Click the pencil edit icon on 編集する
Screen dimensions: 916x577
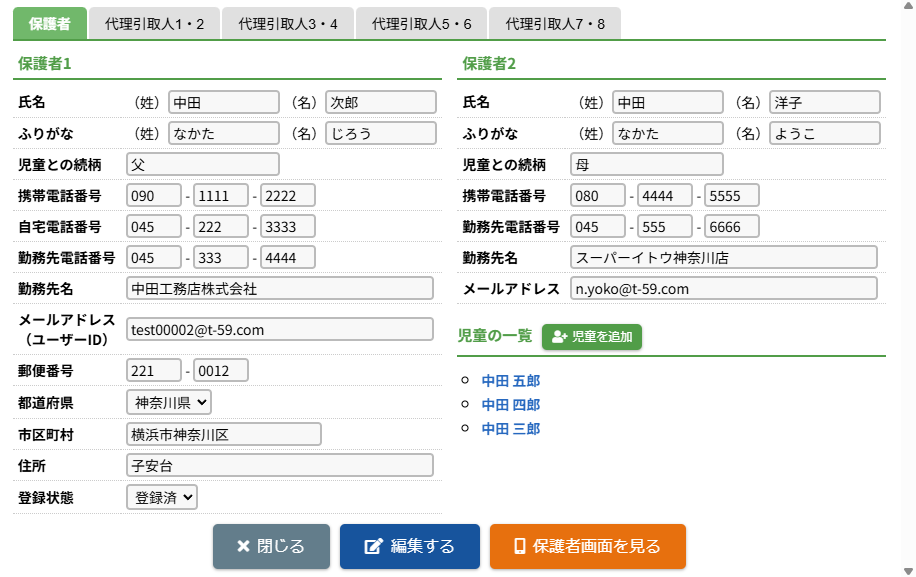click(x=374, y=546)
